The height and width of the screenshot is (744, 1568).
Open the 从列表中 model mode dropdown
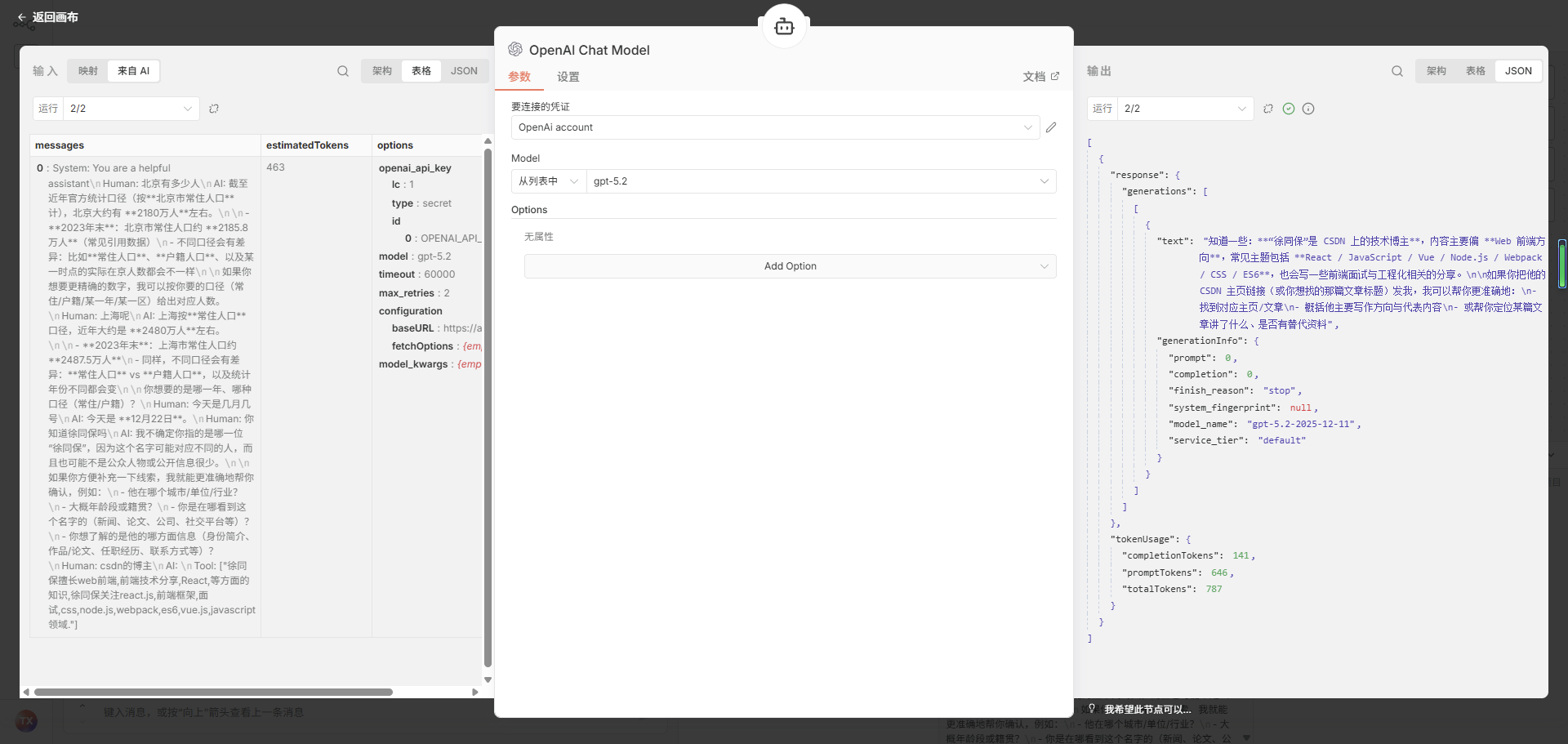pos(549,181)
